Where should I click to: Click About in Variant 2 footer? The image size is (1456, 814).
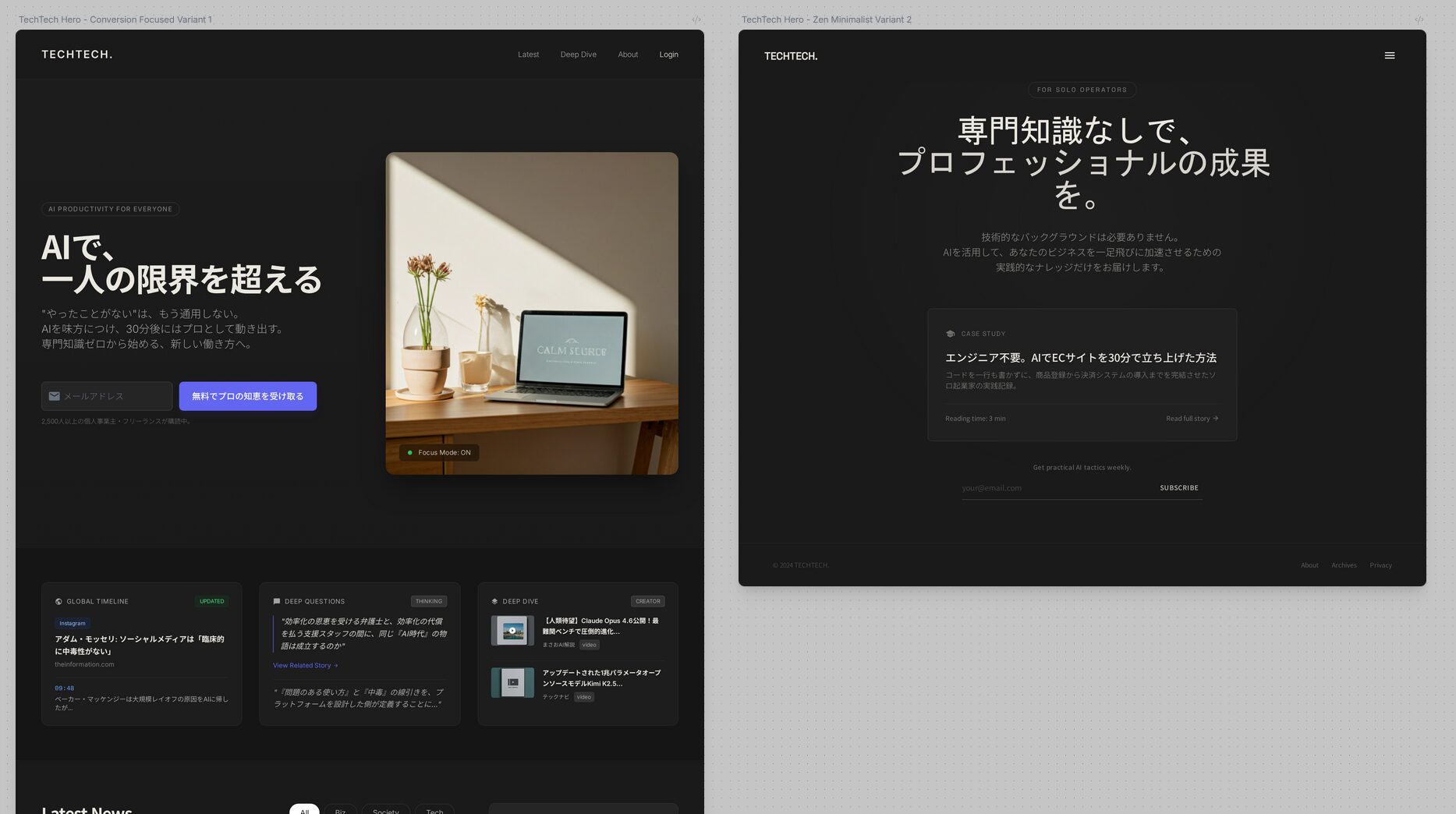click(1309, 565)
